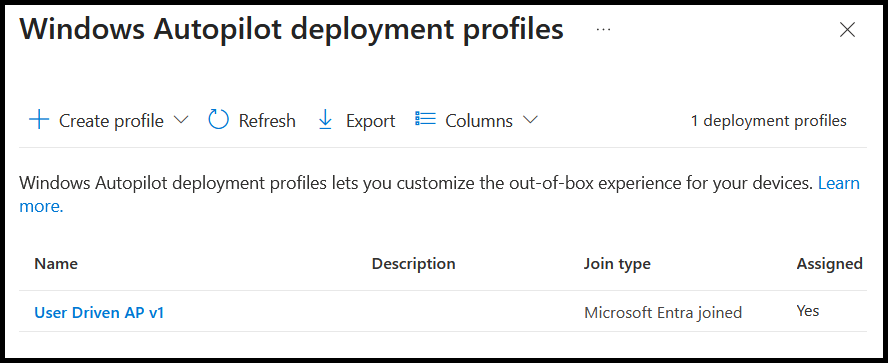Image resolution: width=888 pixels, height=363 pixels.
Task: Sort by the Join type column header
Action: 617,264
